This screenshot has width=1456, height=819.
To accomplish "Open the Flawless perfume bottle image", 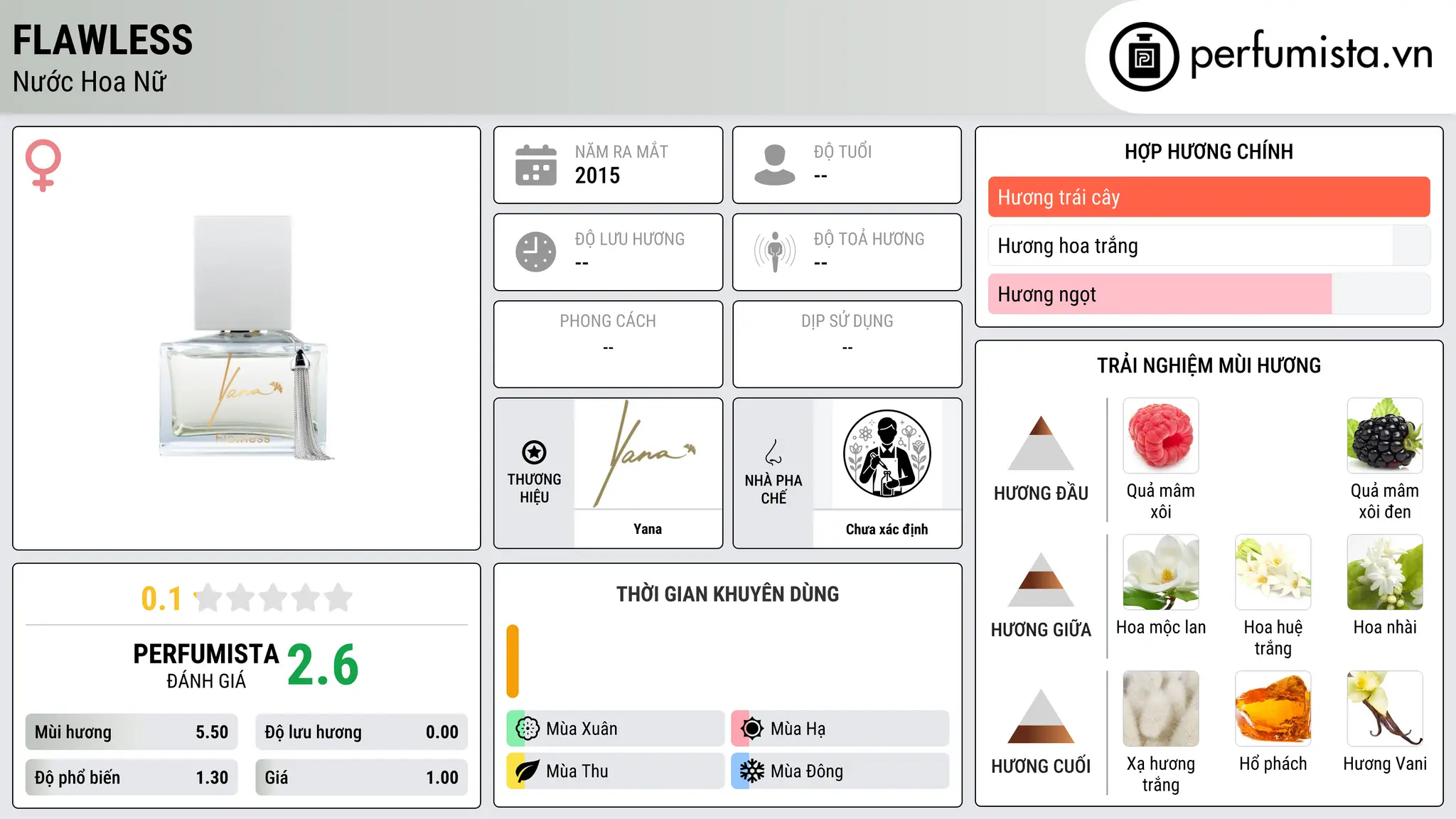I will point(247,338).
